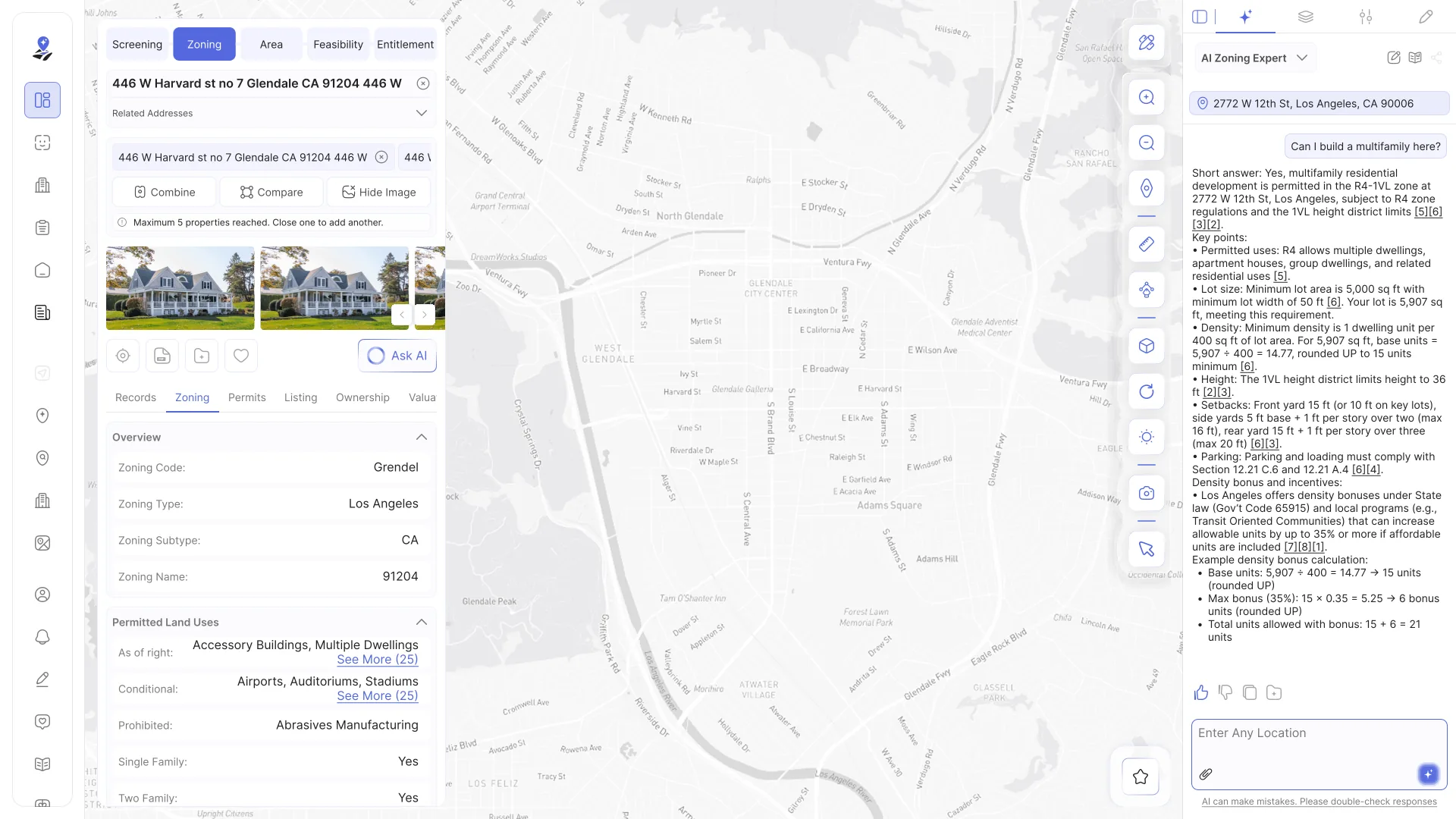Image resolution: width=1456 pixels, height=819 pixels.
Task: Select the drone map tool icon
Action: point(1147,290)
